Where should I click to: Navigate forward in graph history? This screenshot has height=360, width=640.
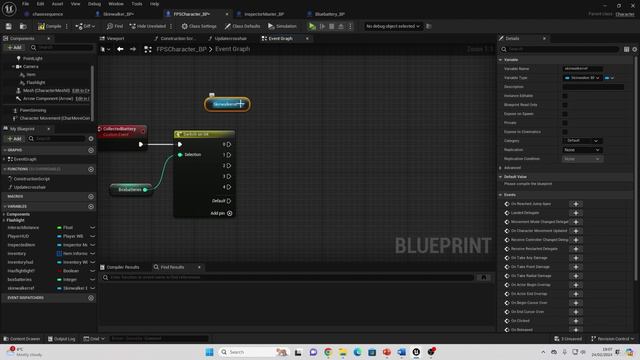coord(133,49)
